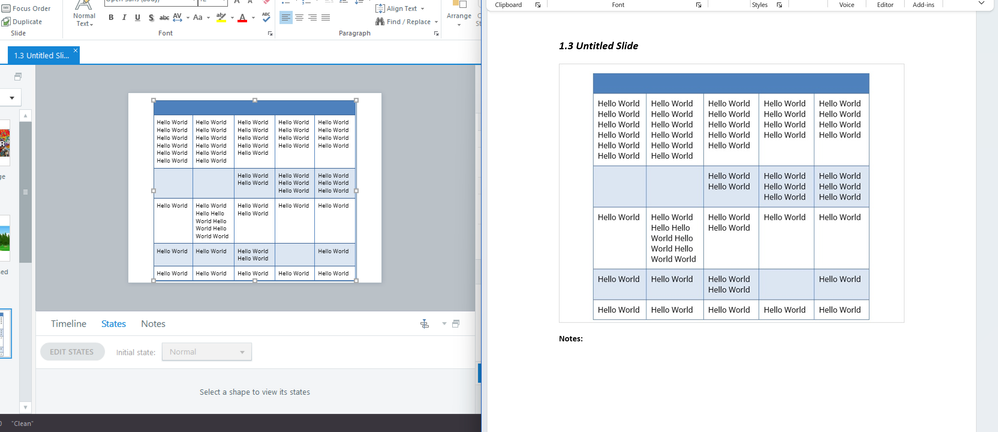Viewport: 998px width, 432px height.
Task: Run ABC spell check
Action: point(266,18)
